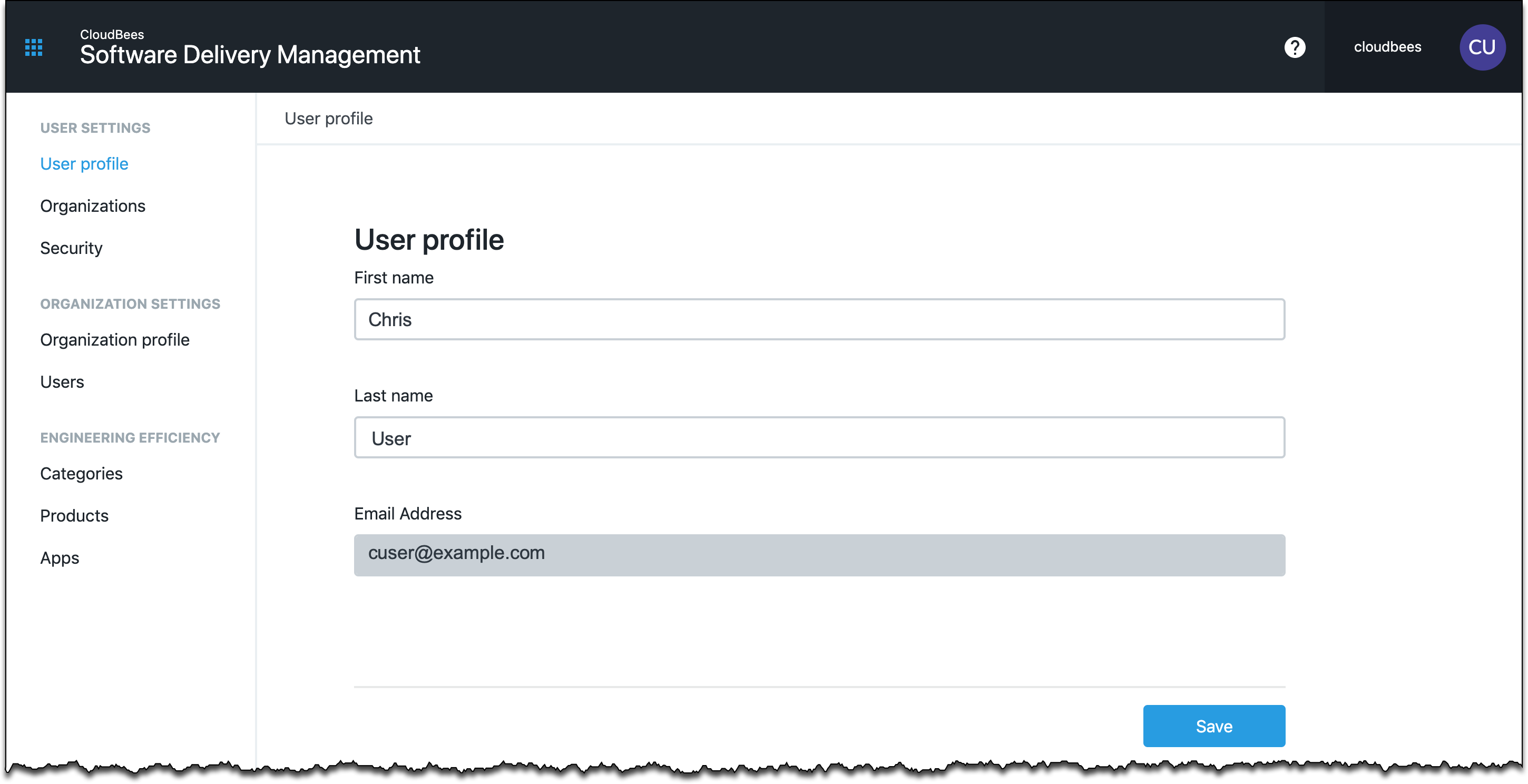Click the disabled Email Address field

point(819,555)
